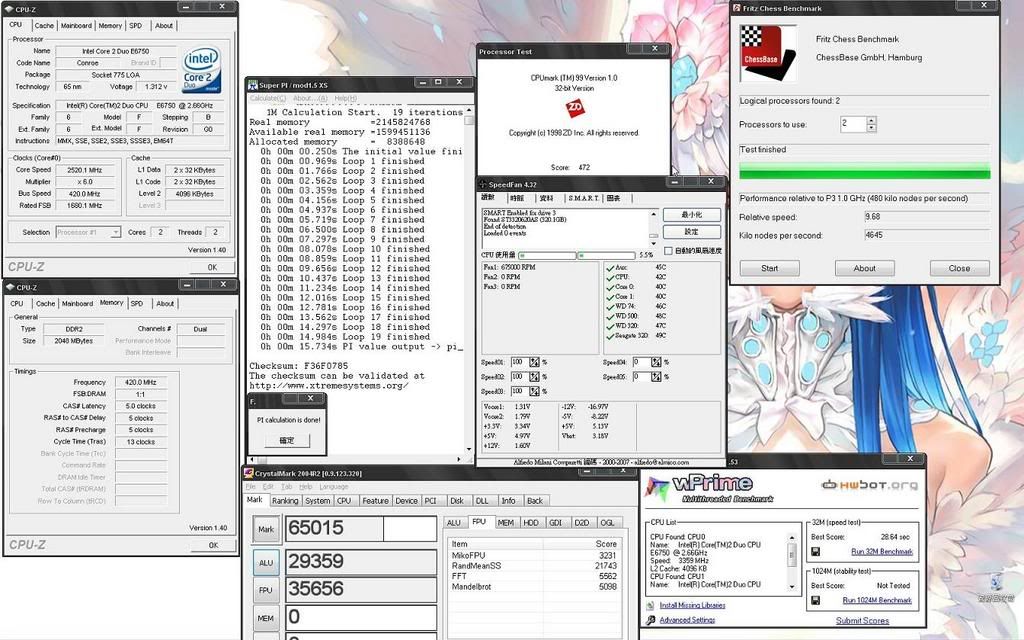The width and height of the screenshot is (1024, 640).
Task: Click the ALU button in CrystalMark
Action: (266, 563)
